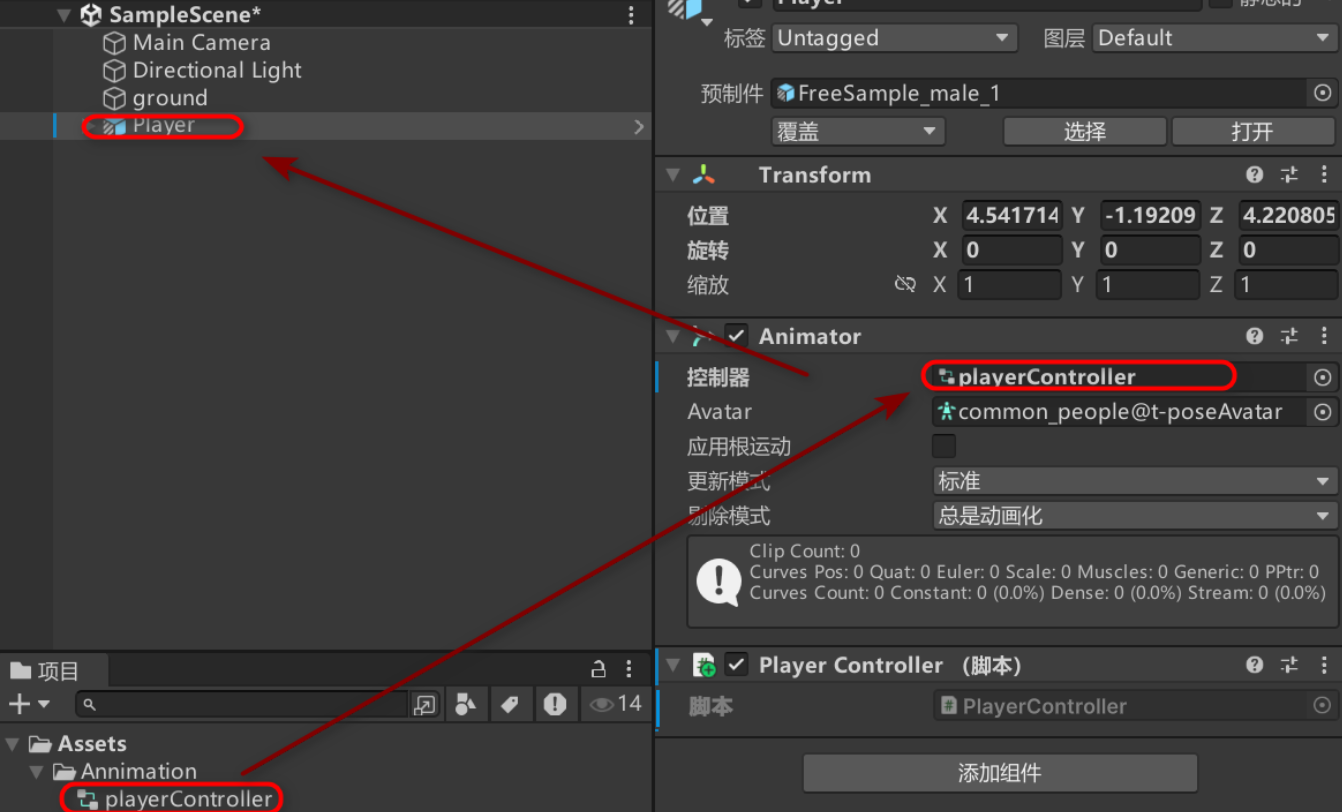Click the 选择 prefab button
This screenshot has width=1342, height=812.
pos(1085,132)
